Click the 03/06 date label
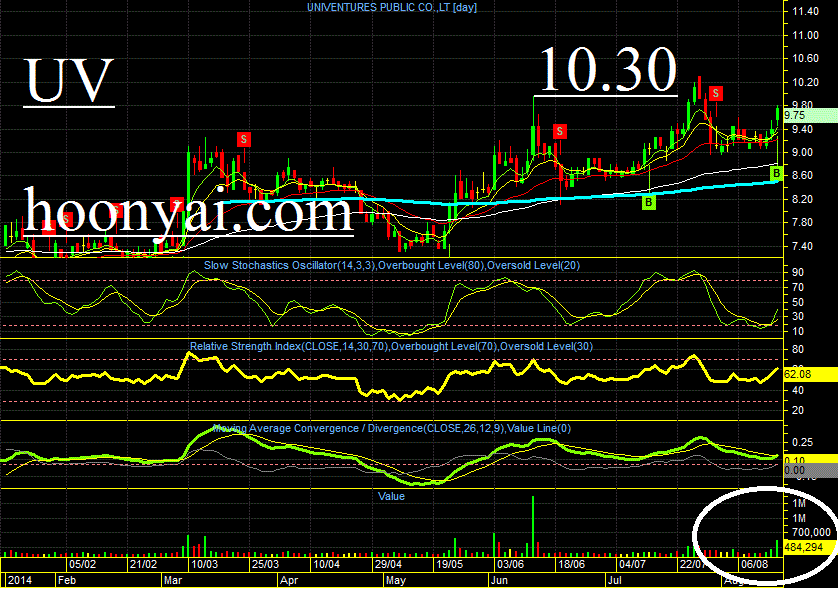The image size is (838, 594). pos(510,565)
